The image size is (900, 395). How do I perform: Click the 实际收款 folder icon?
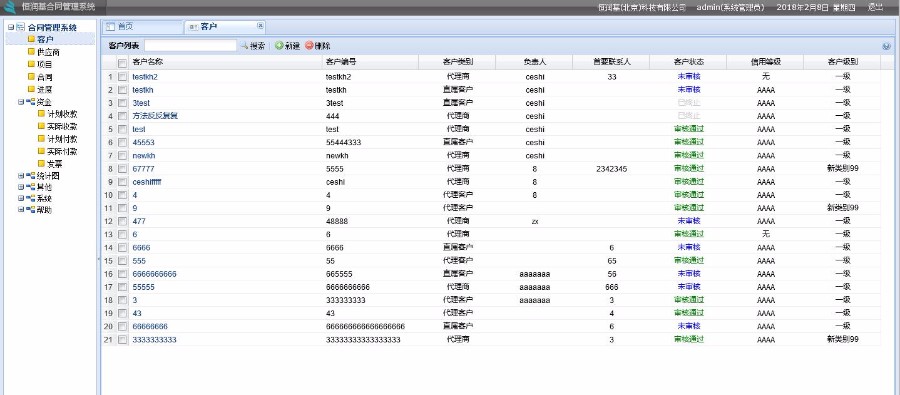coord(41,126)
